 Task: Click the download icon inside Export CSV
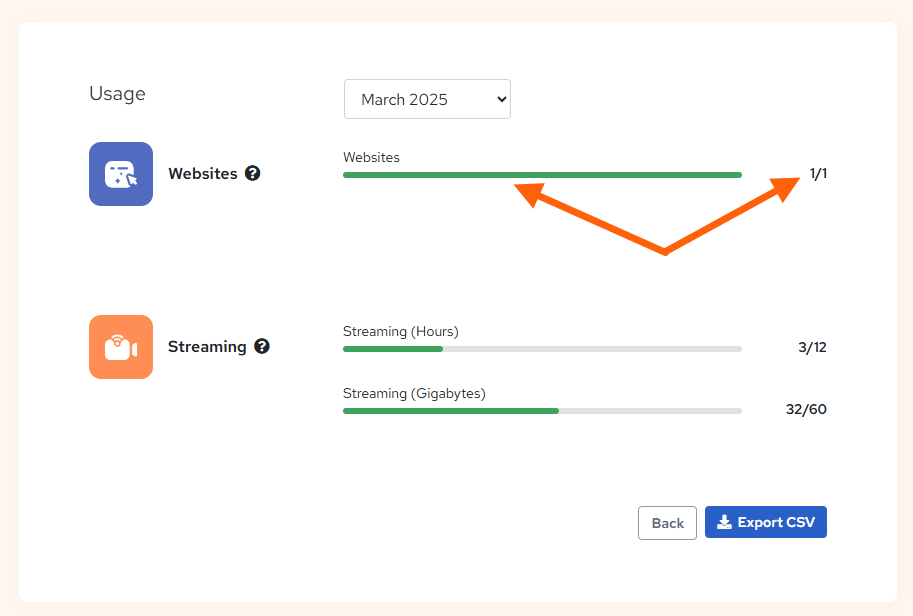(x=723, y=521)
